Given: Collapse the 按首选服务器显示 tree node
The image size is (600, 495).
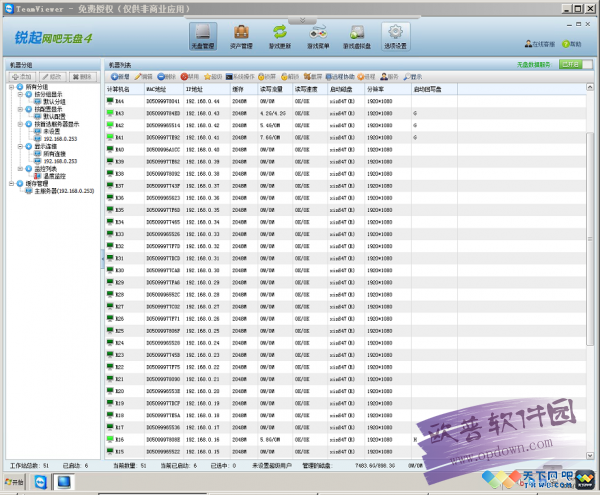Looking at the screenshot, I should (20, 124).
